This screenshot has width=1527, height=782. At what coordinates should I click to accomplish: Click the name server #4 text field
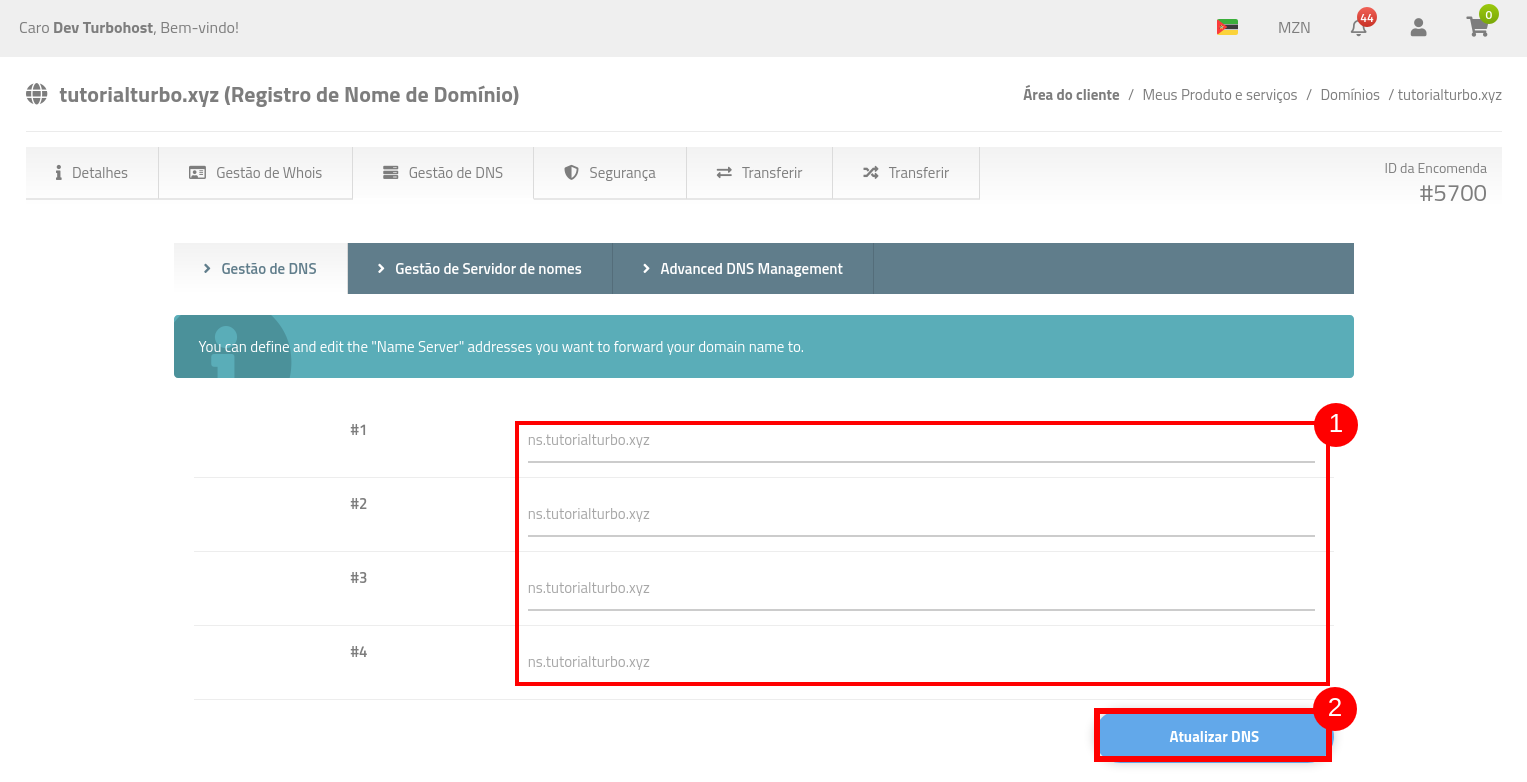click(920, 662)
